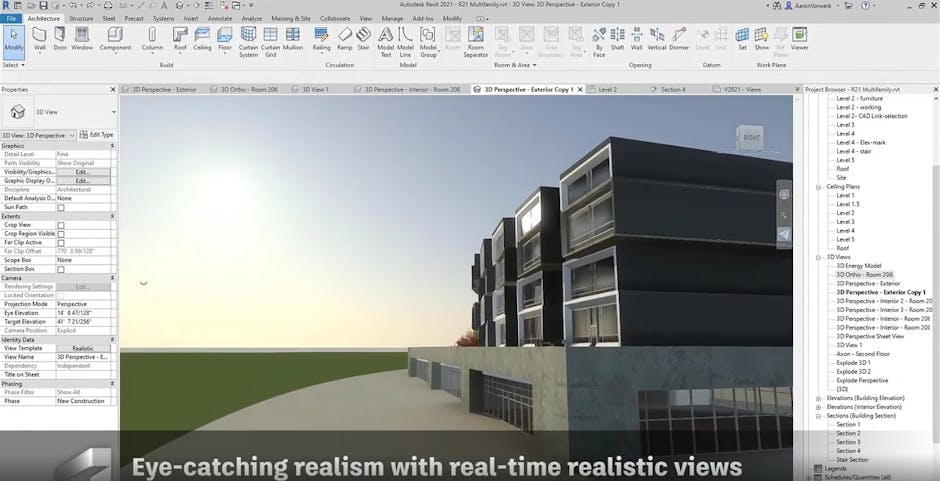Select Axon - Second Floor view

pos(863,354)
